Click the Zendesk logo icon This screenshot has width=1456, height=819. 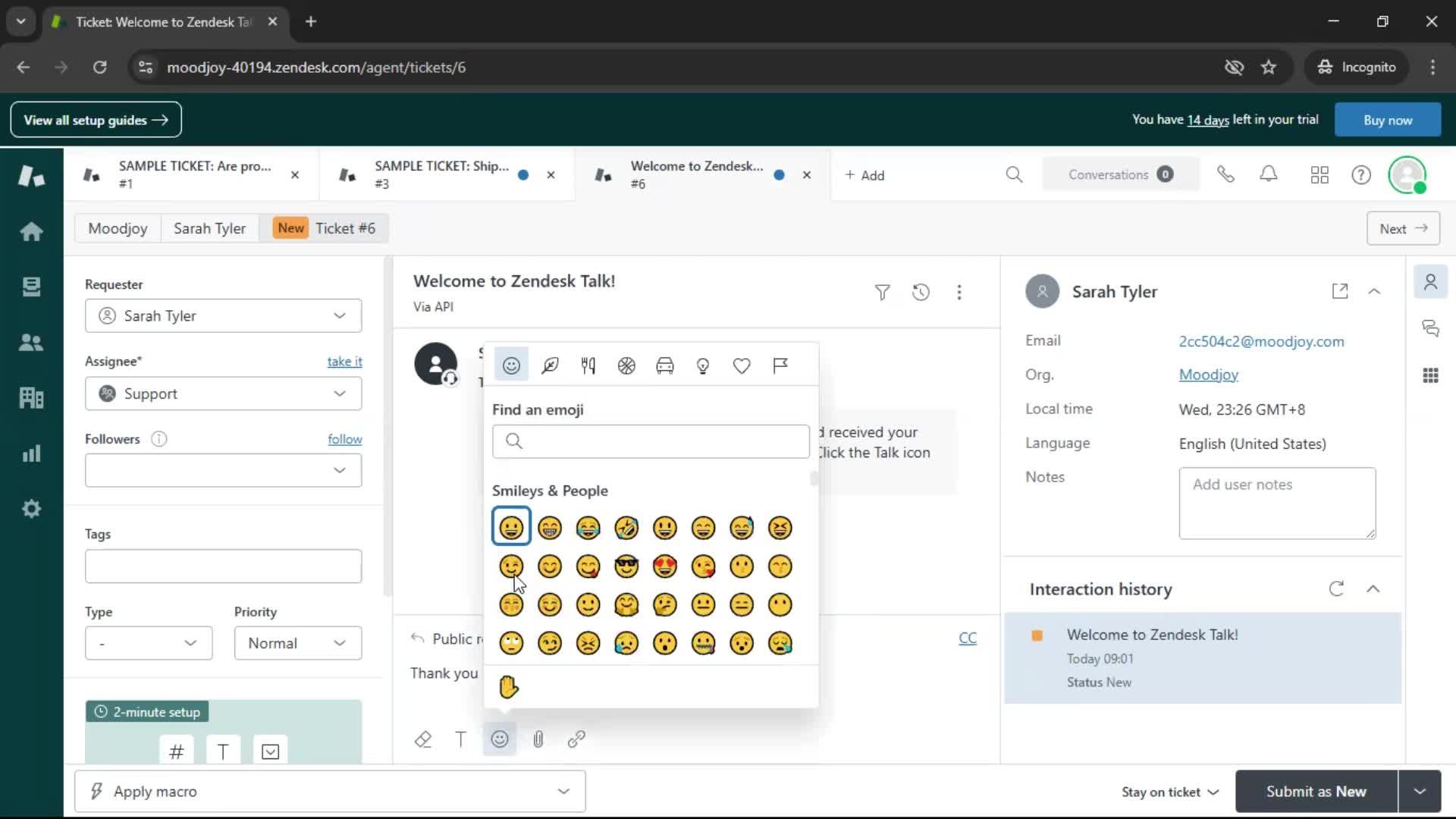click(31, 176)
